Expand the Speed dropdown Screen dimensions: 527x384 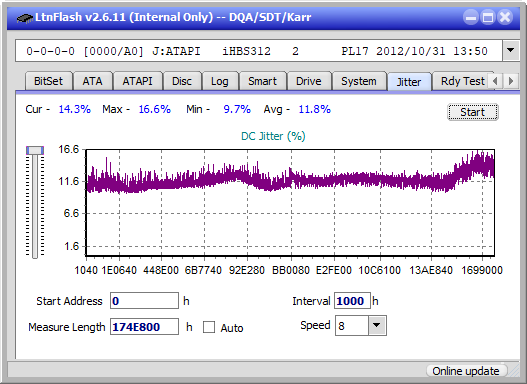(377, 325)
